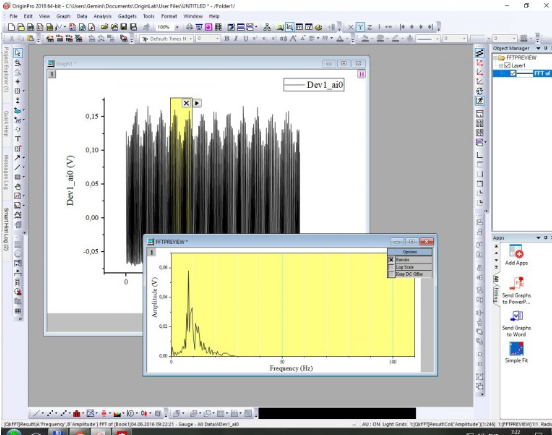Open the Project Explorer side tab
552x435 pixels.
(x=6, y=70)
